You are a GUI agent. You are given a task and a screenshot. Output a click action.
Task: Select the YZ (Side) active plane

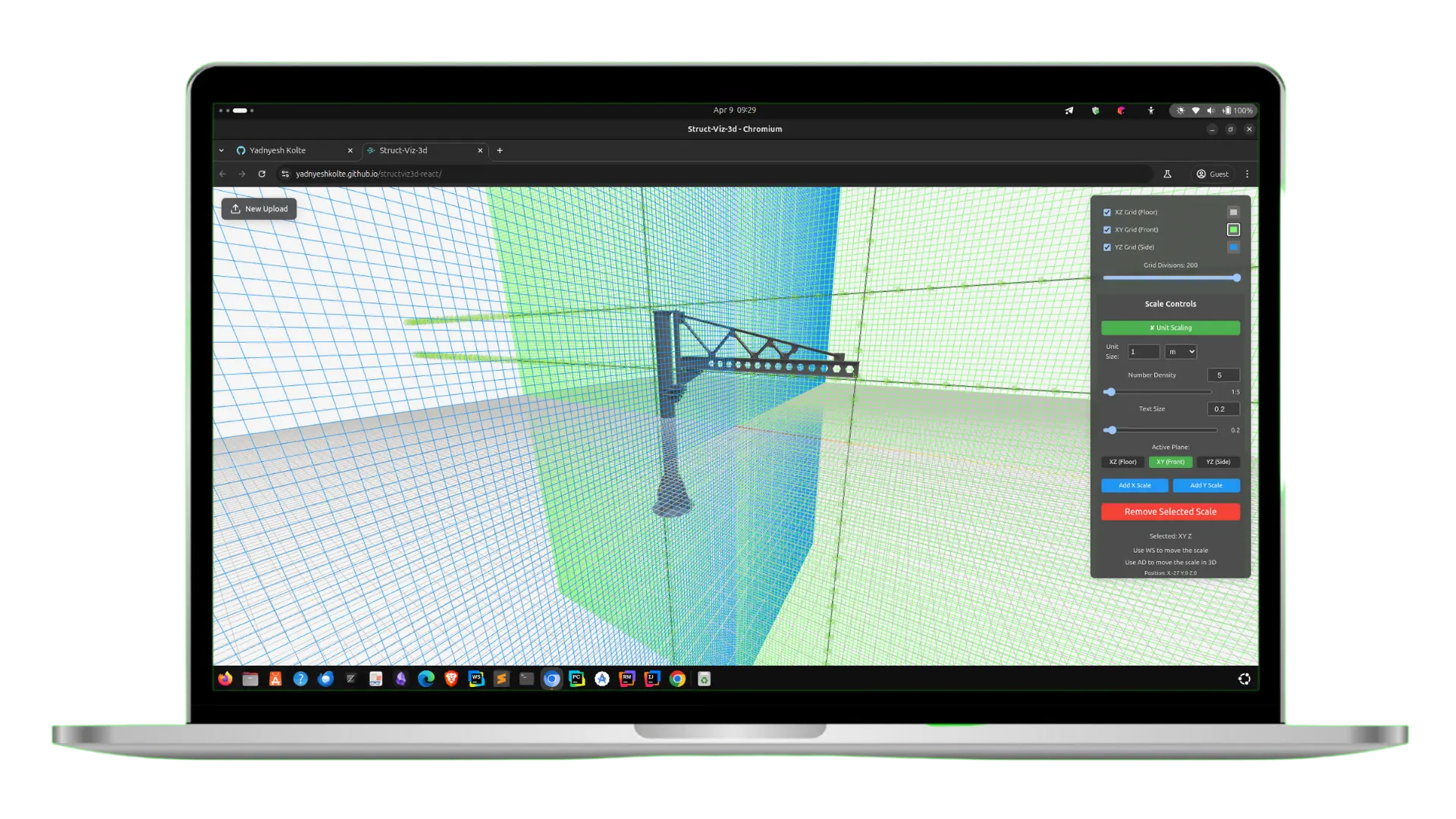tap(1218, 462)
